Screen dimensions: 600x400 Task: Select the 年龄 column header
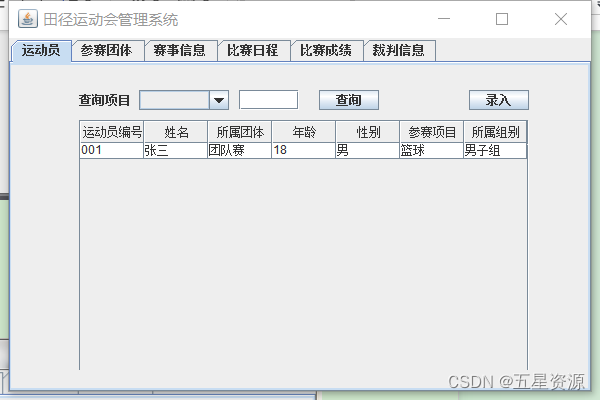(x=303, y=132)
